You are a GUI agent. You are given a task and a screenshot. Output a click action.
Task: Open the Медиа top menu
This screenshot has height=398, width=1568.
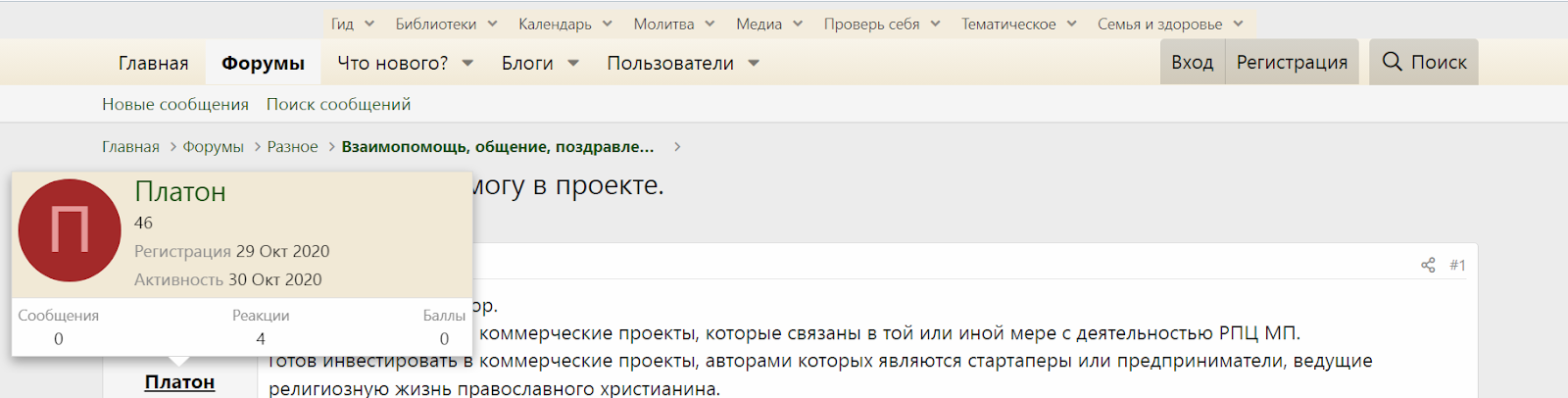coord(759,24)
